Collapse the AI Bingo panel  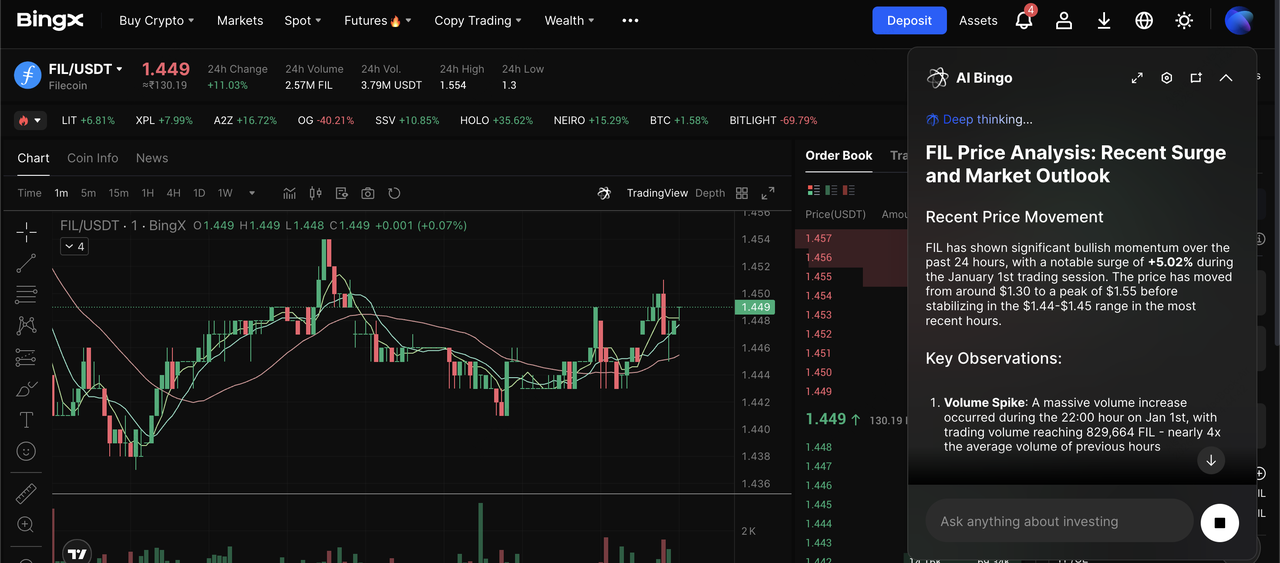tap(1226, 78)
